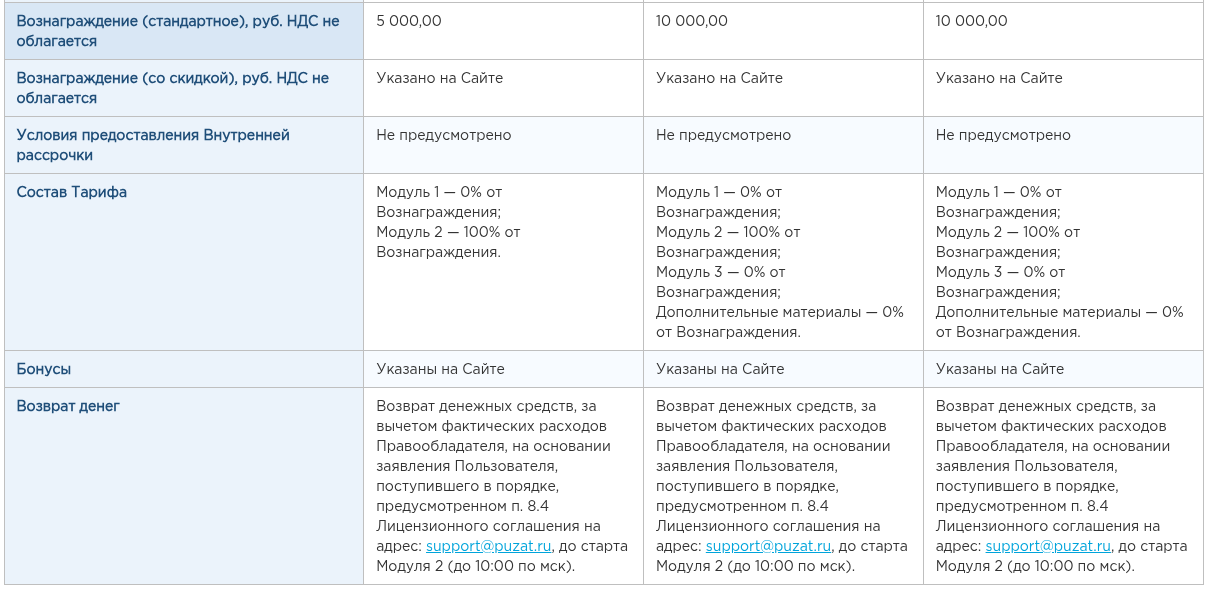1208x590 pixels.
Task: Click "Указано на Сайте" discount cell, rightmost column
Action: pyautogui.click(x=999, y=78)
